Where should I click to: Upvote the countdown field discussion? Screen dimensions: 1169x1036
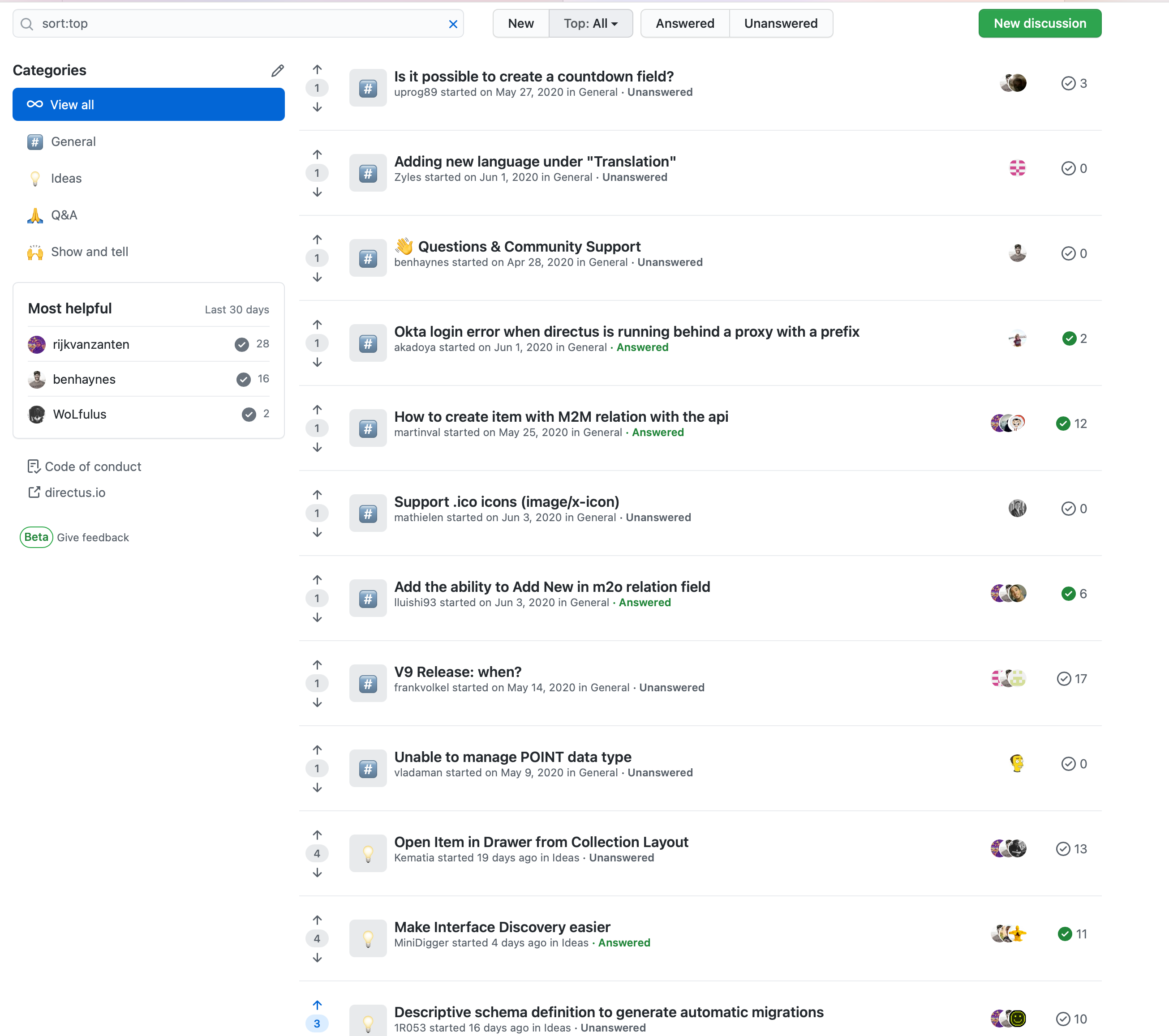pos(318,70)
